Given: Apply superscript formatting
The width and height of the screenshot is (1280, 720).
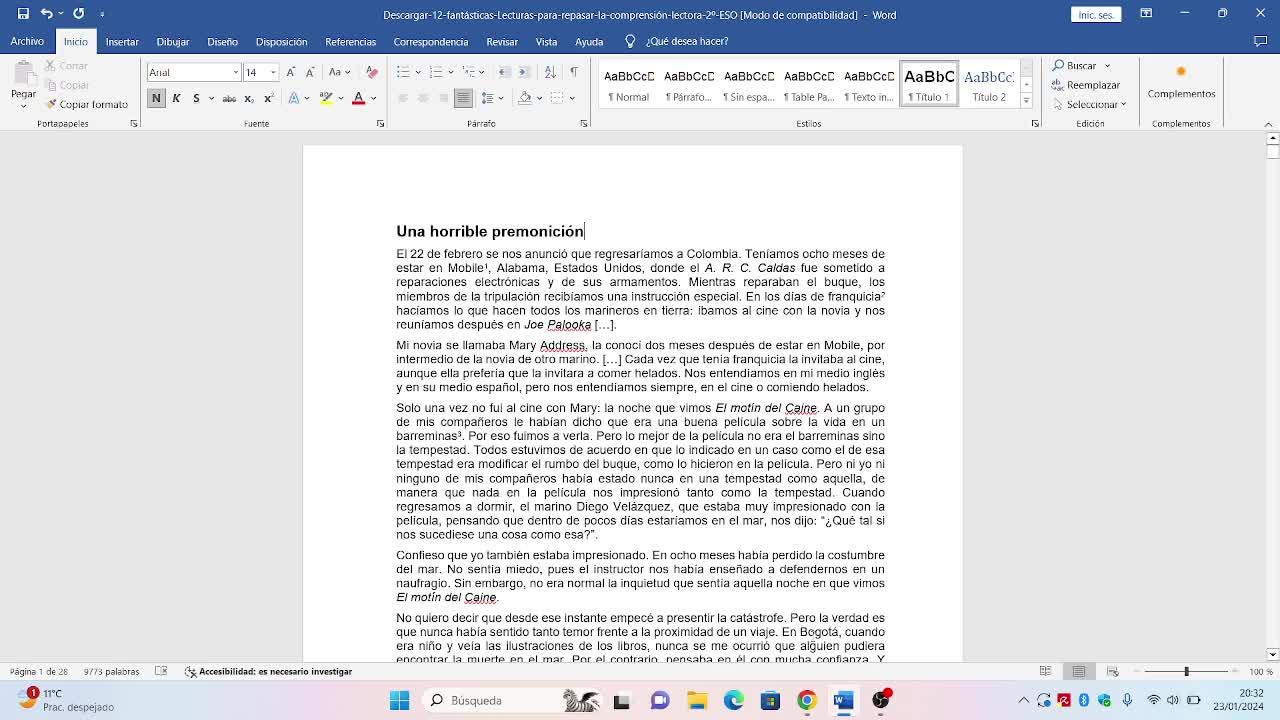Looking at the screenshot, I should pyautogui.click(x=268, y=98).
